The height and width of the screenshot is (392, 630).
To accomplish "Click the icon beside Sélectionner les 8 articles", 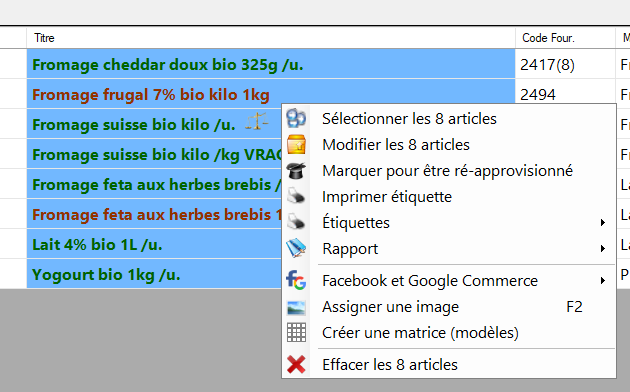I will (296, 118).
